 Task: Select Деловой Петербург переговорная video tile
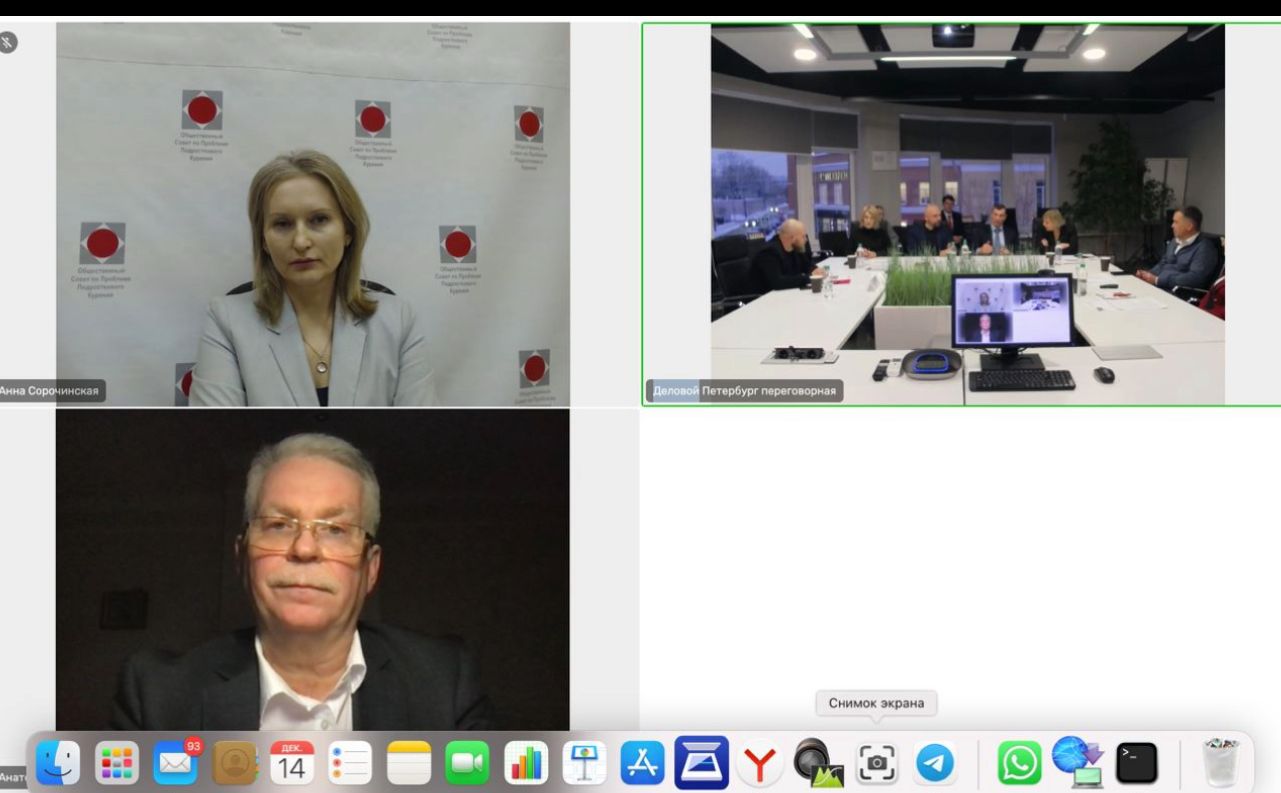961,214
